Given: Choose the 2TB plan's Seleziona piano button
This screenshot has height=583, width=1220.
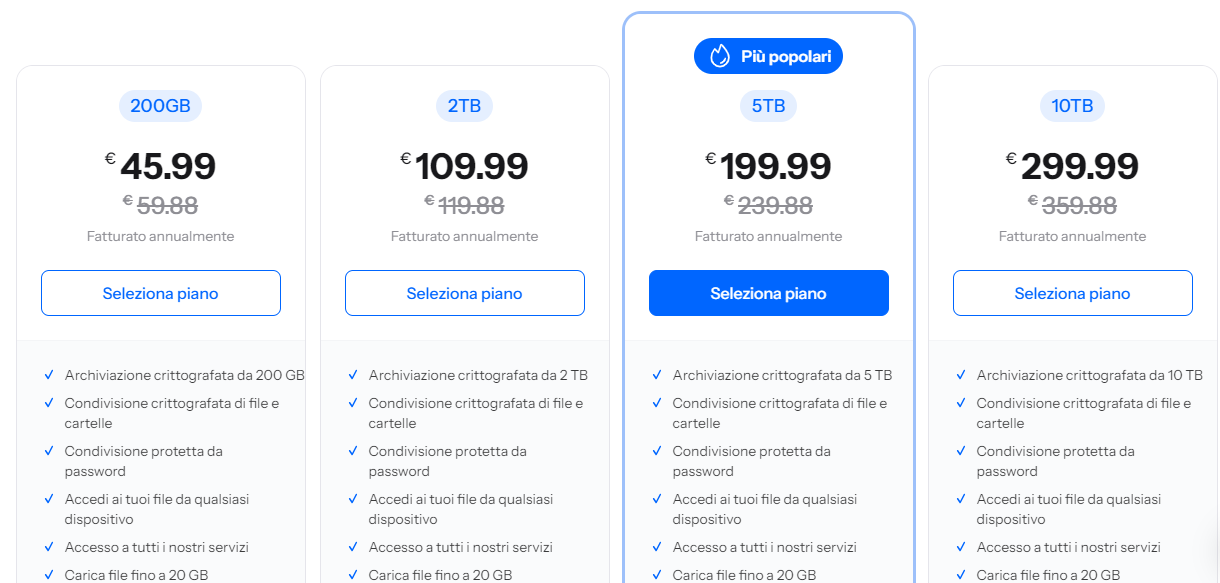Looking at the screenshot, I should coord(465,293).
